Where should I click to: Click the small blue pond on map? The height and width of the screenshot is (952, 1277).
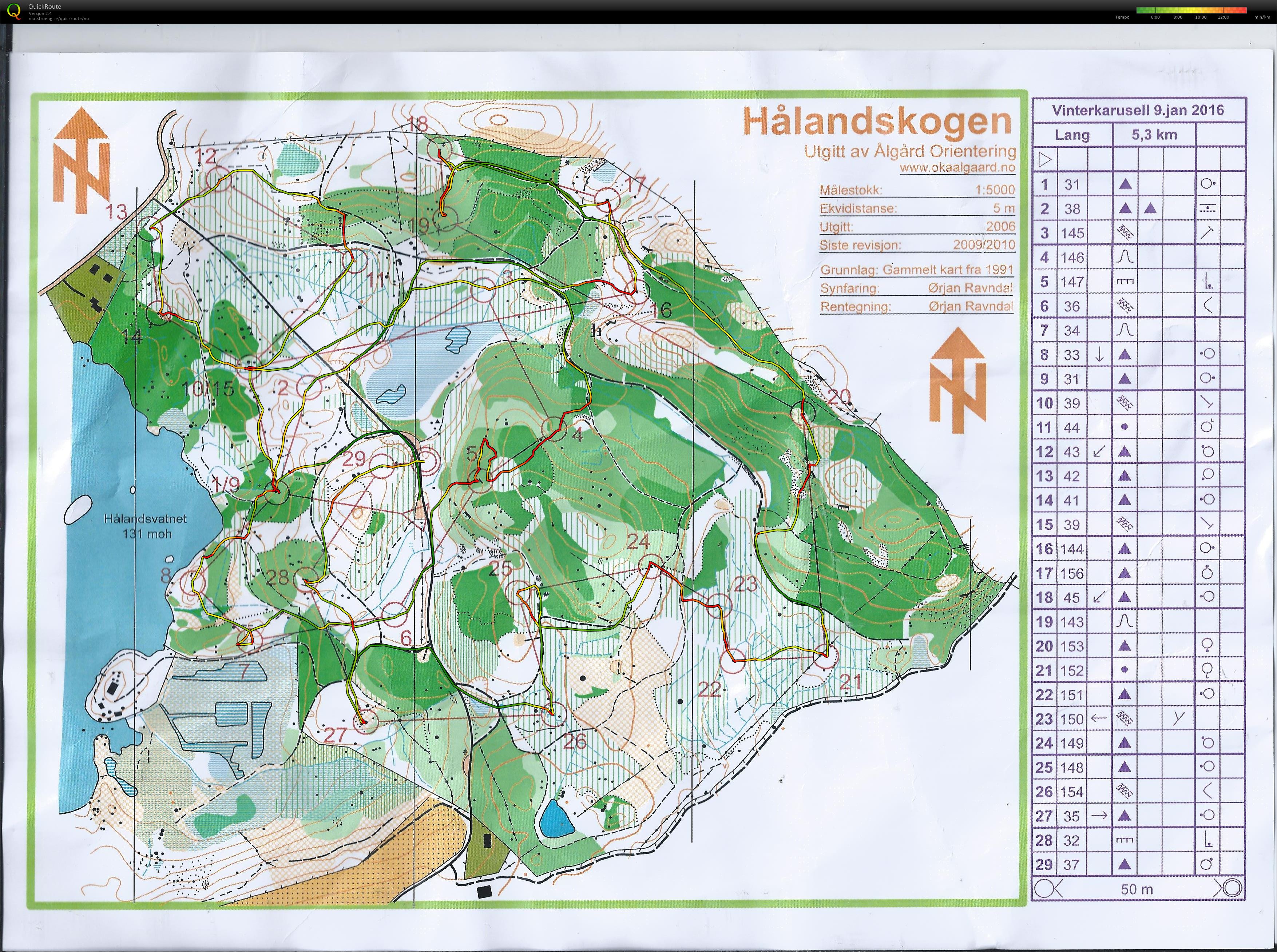556,819
